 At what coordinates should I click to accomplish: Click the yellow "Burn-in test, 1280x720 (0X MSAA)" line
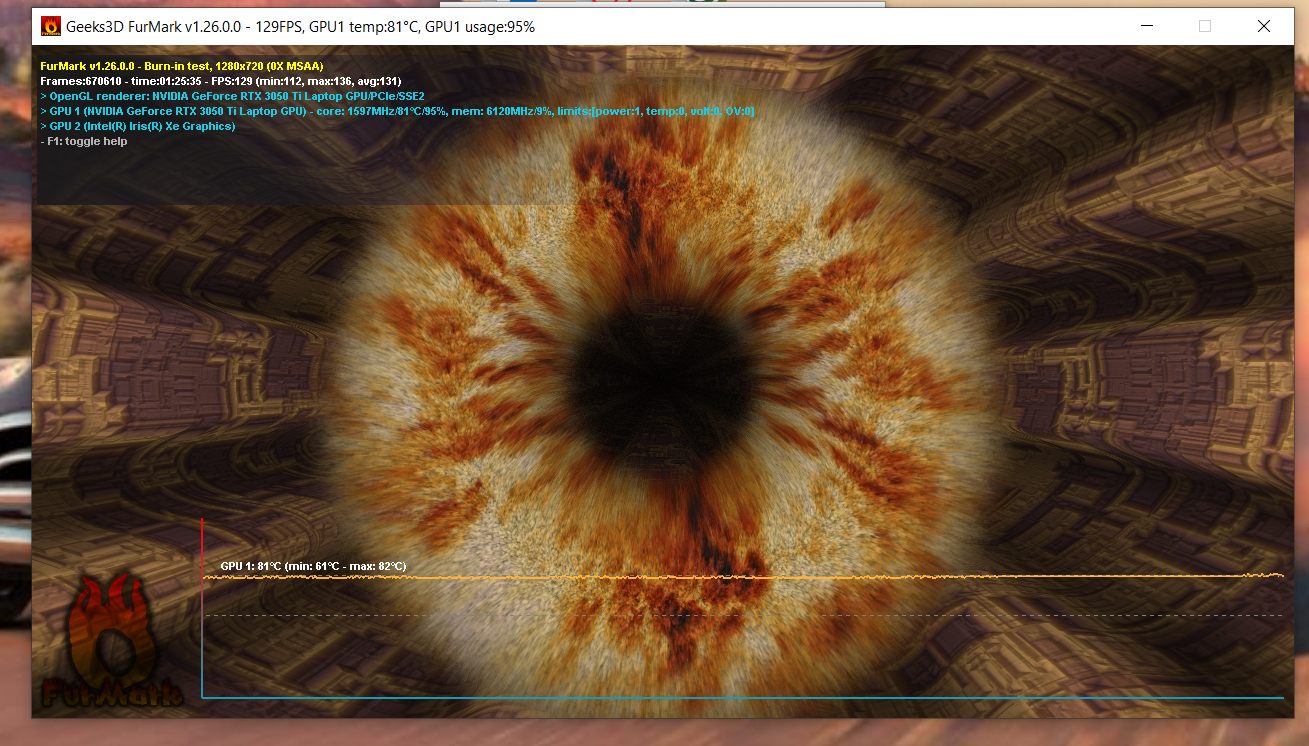click(182, 66)
